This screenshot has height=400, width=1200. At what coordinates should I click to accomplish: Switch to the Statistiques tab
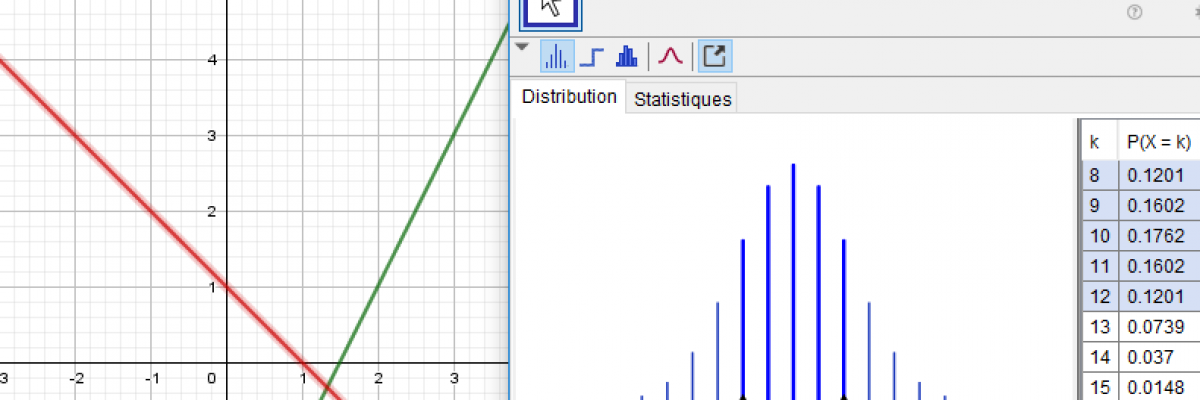[682, 99]
